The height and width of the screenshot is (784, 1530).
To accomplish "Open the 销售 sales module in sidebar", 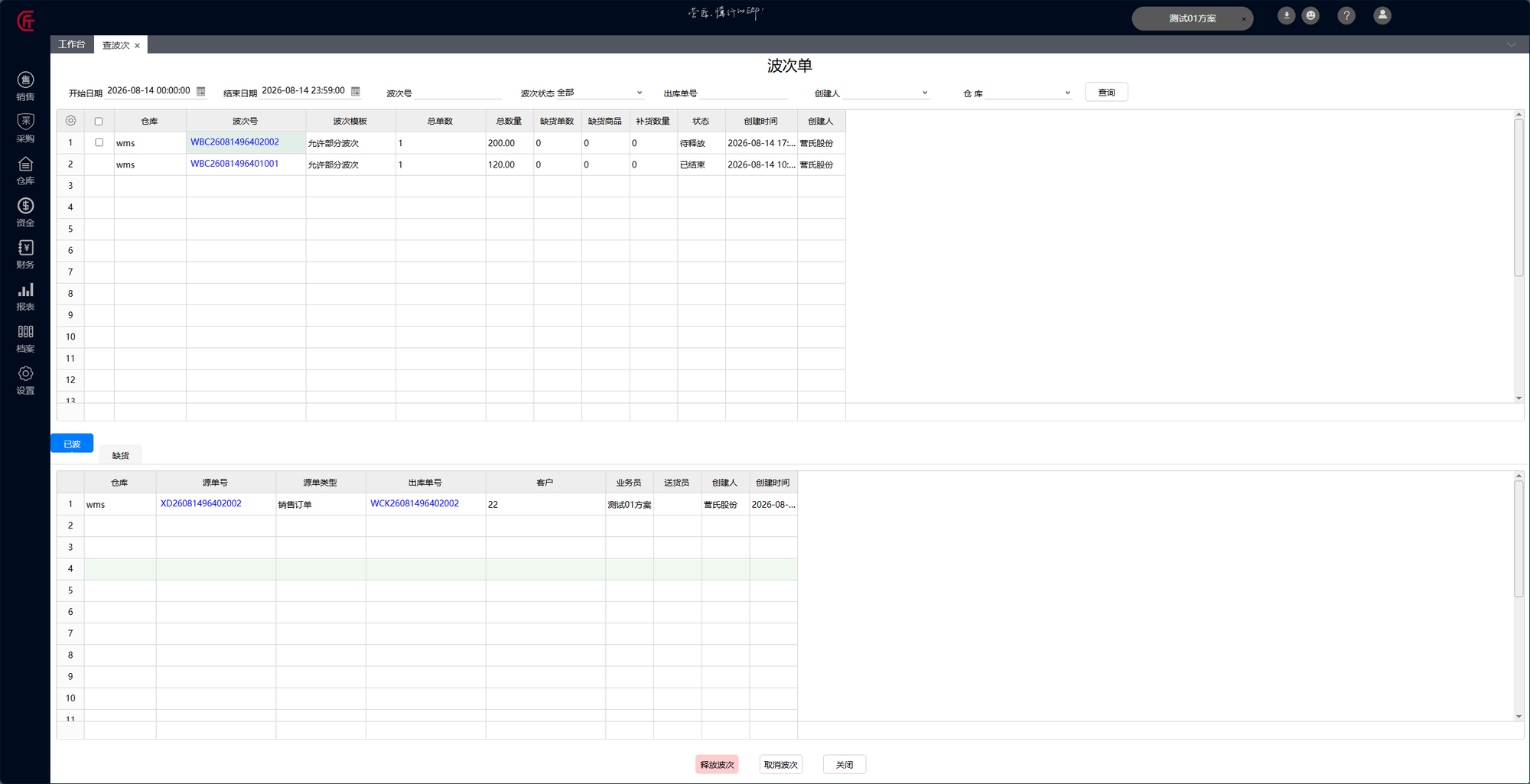I will pyautogui.click(x=25, y=86).
